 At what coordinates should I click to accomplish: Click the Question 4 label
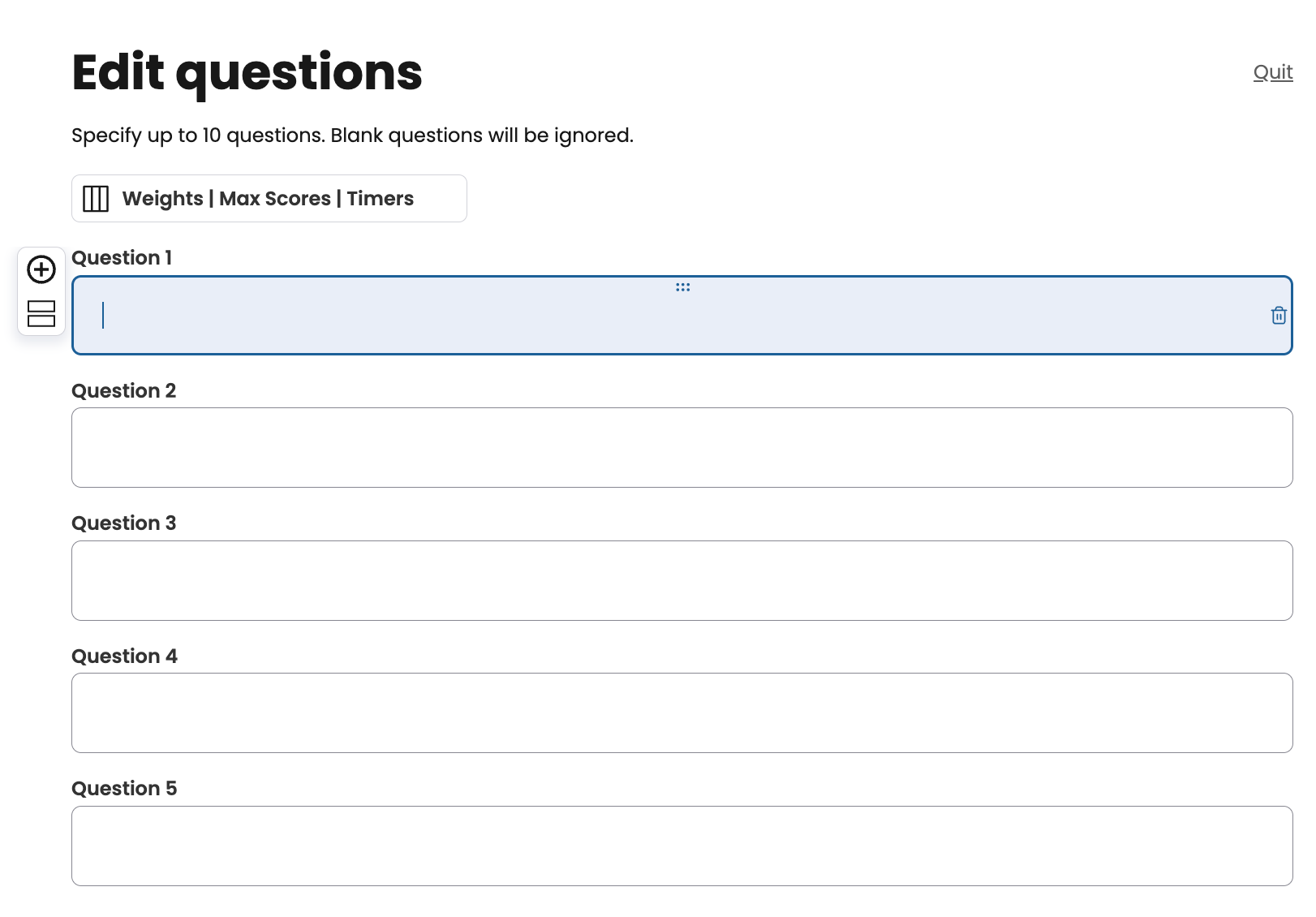124,657
